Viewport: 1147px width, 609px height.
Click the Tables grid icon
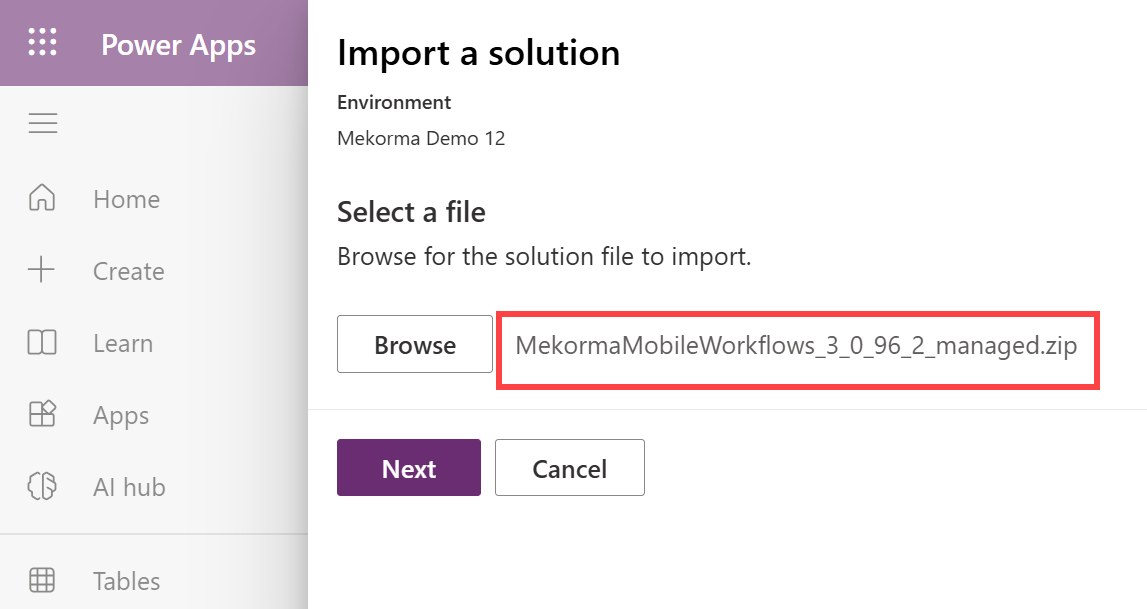click(x=42, y=581)
